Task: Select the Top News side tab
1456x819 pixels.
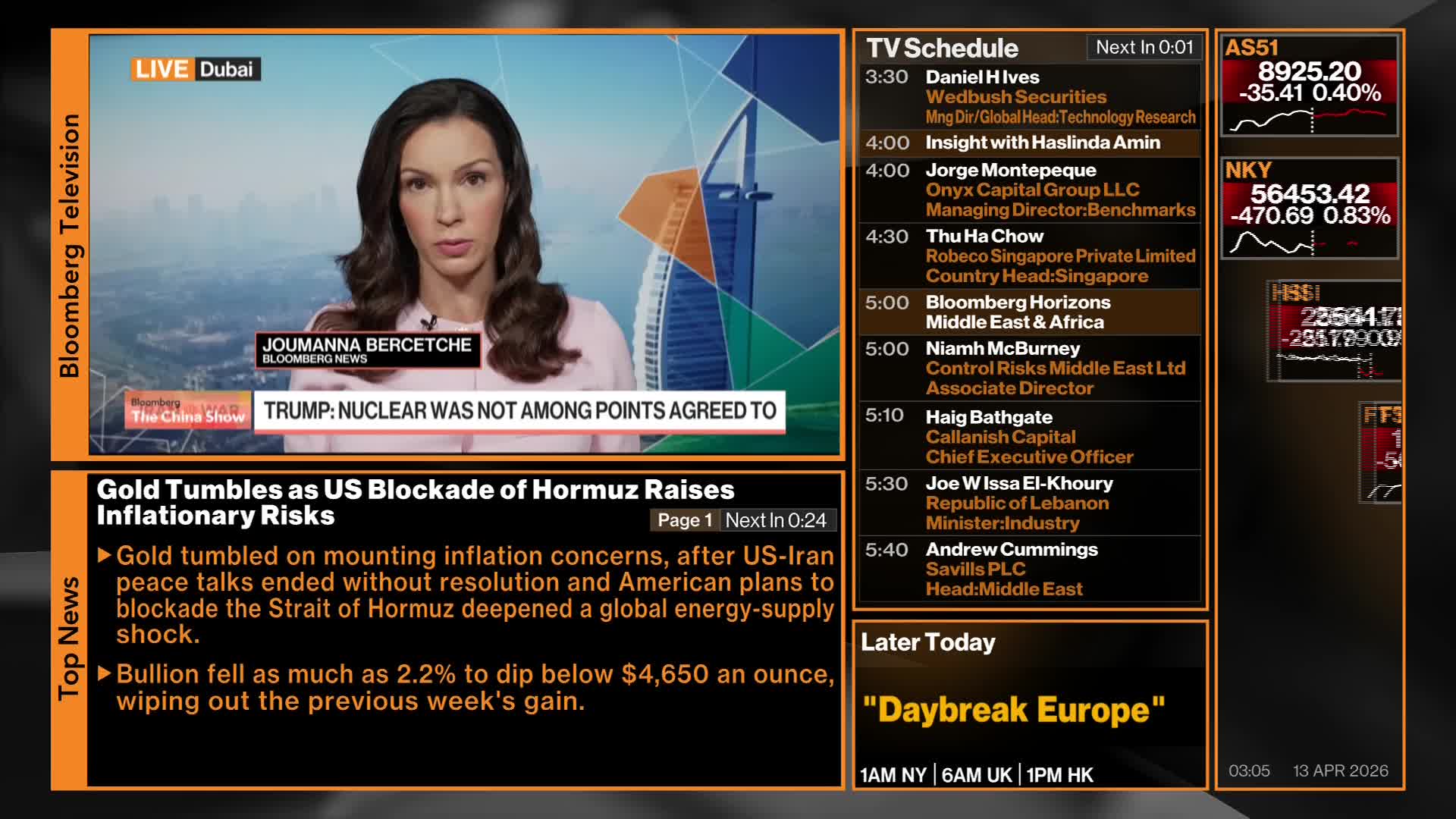Action: [x=69, y=638]
